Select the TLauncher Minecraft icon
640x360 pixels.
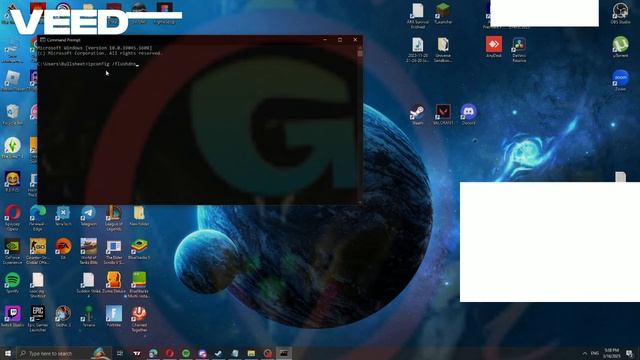tap(443, 13)
